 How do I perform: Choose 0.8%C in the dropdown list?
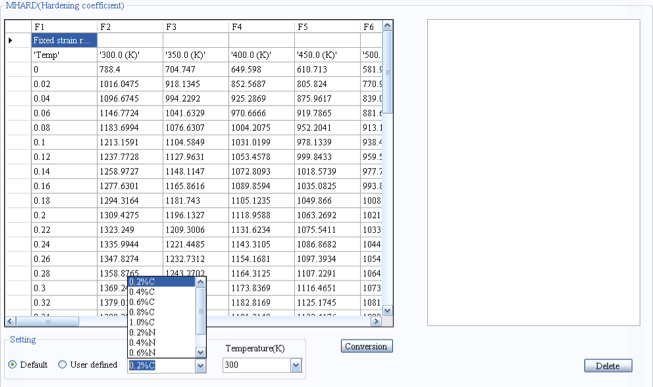click(x=162, y=312)
